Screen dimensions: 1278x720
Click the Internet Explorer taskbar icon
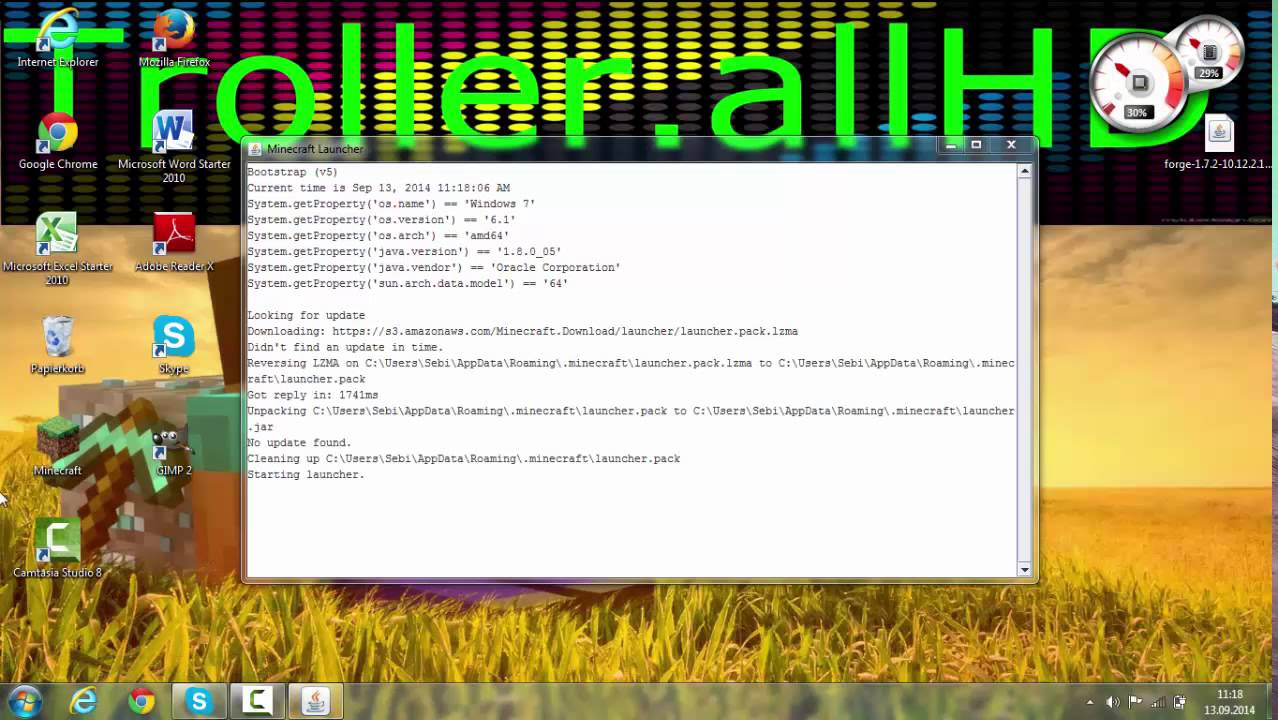click(x=83, y=701)
